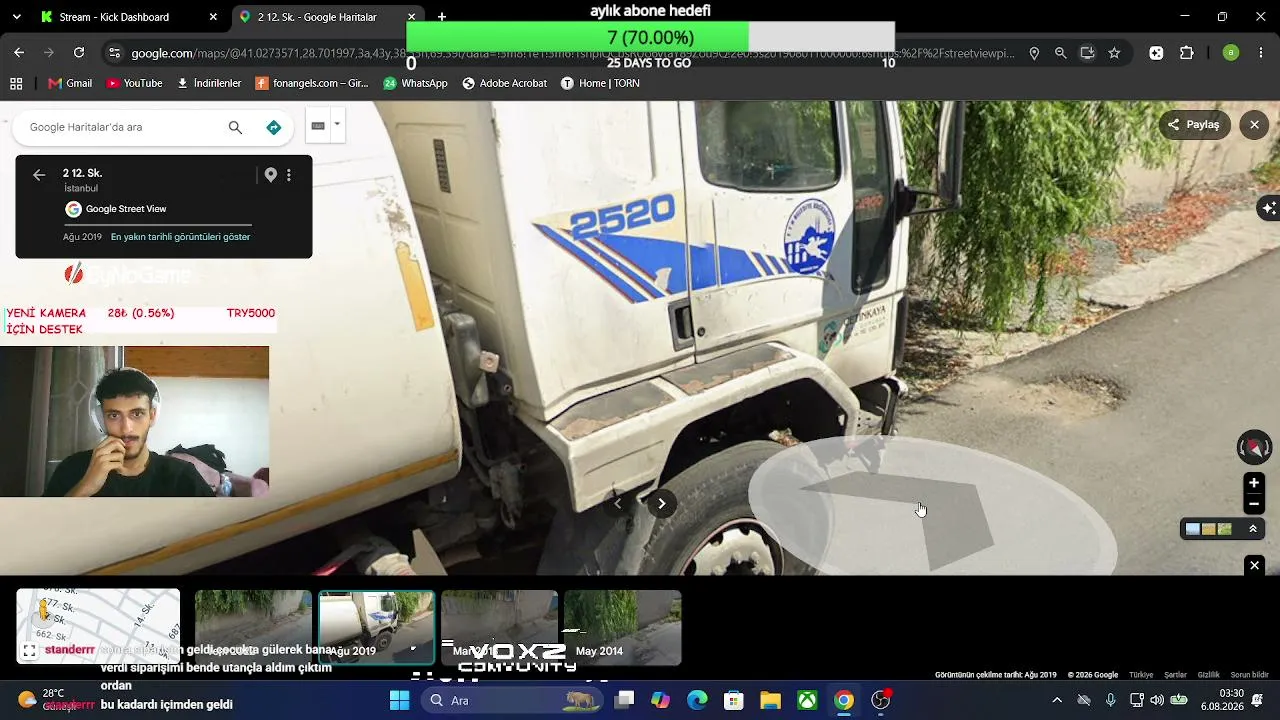Open the clock showing 03:30
Screen dimensions: 1280x720
[1223, 700]
